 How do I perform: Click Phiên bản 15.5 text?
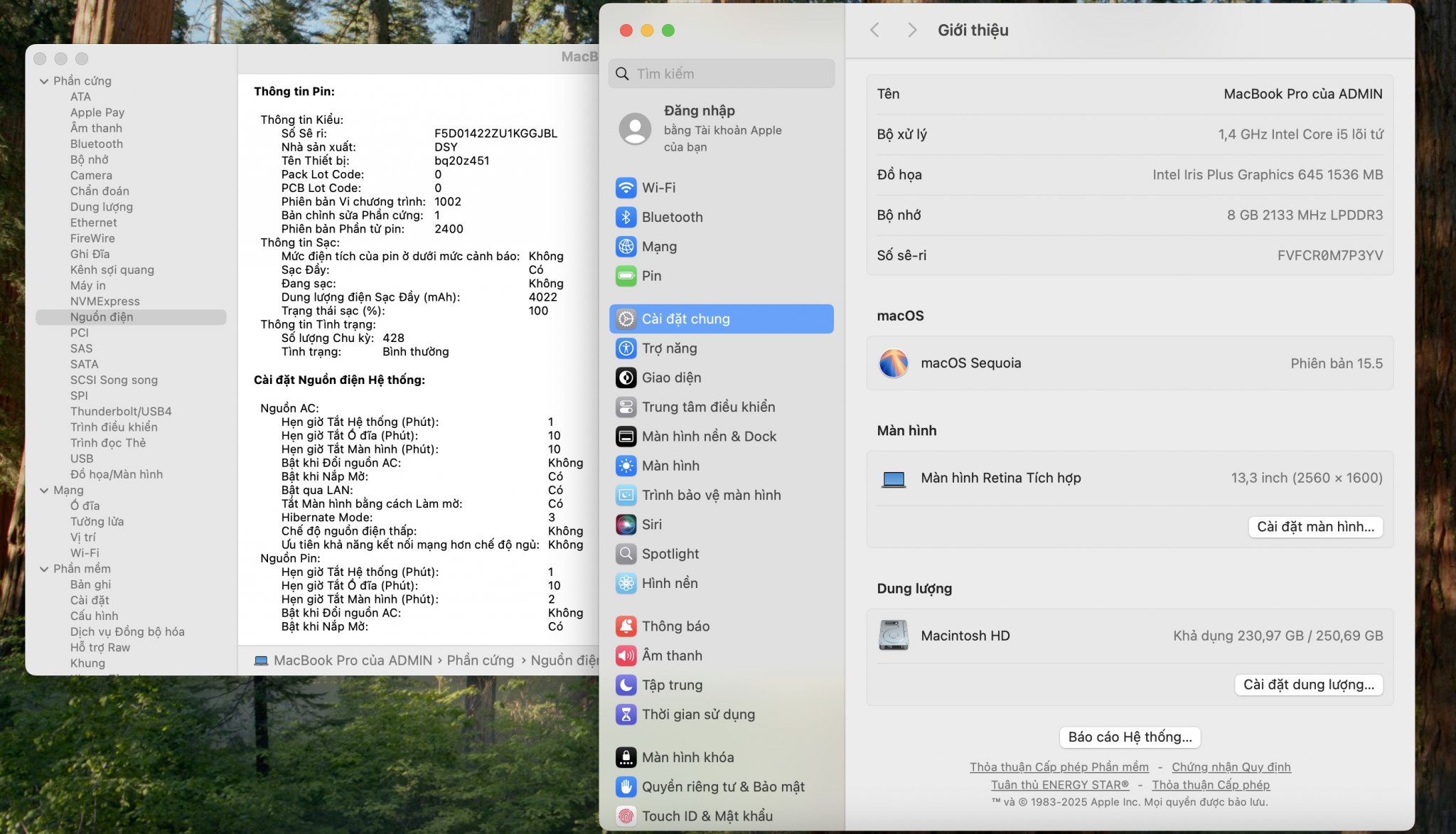1337,363
